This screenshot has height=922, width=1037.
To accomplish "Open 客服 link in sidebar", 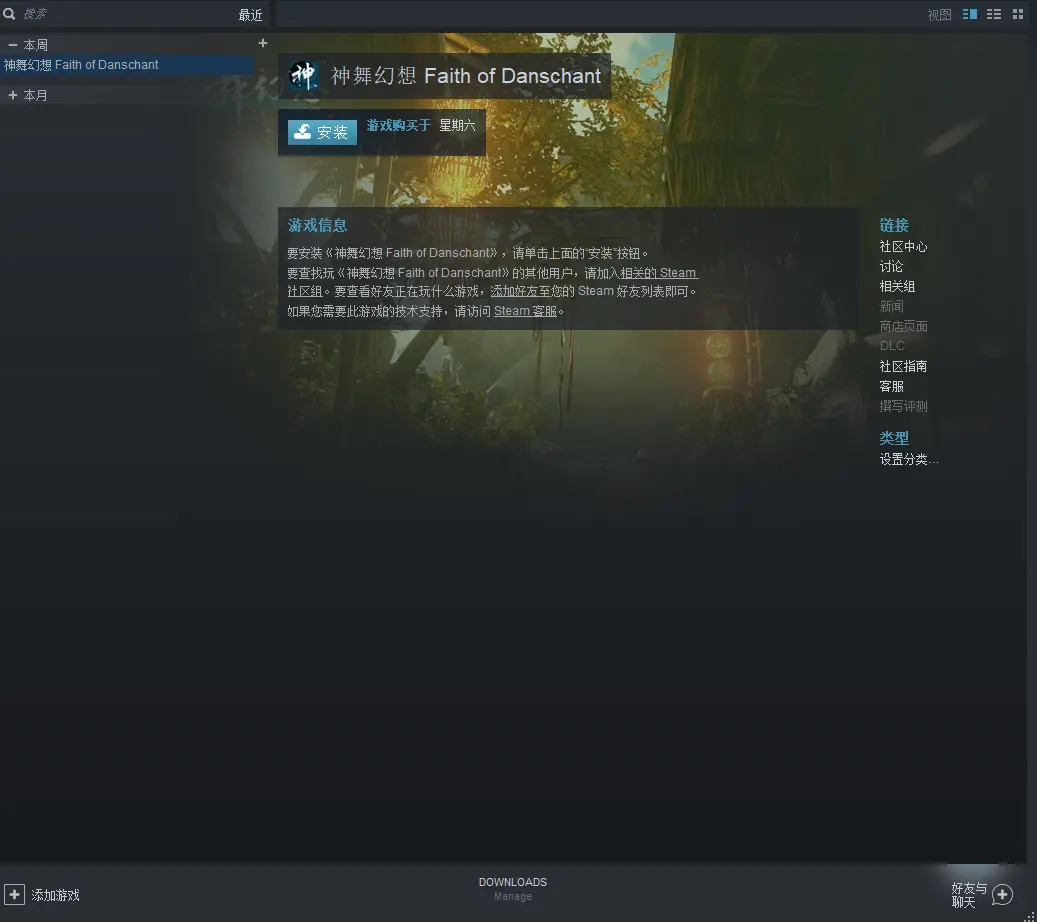I will coord(891,386).
